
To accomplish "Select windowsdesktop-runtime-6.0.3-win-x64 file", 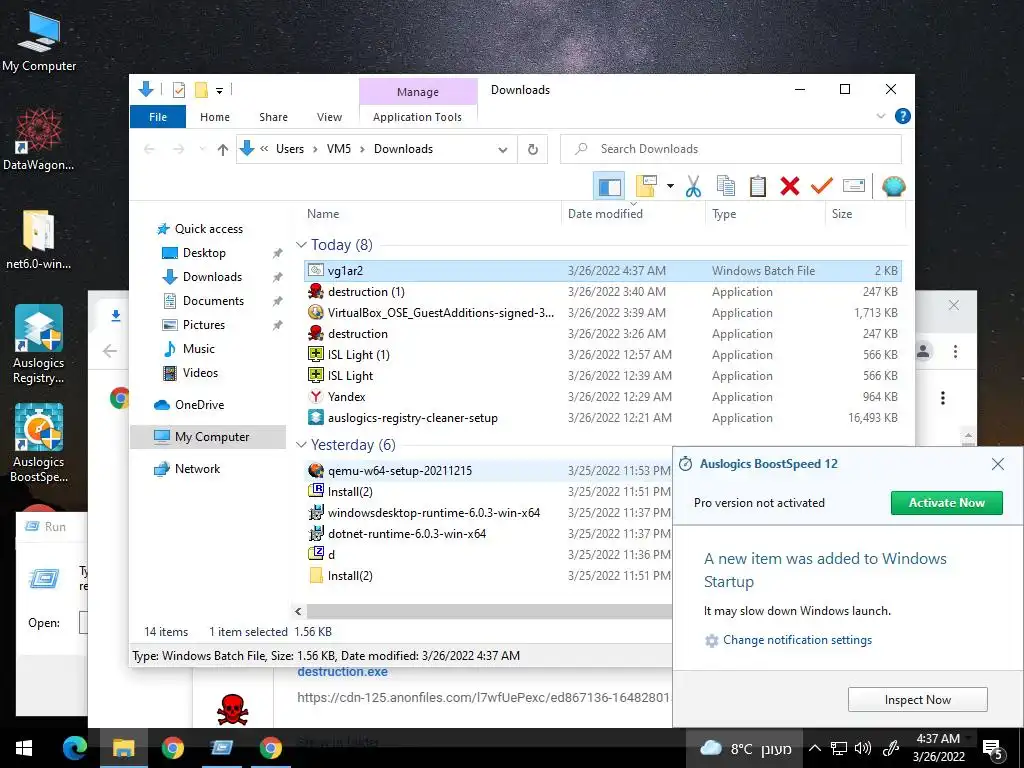I will pos(488,513).
